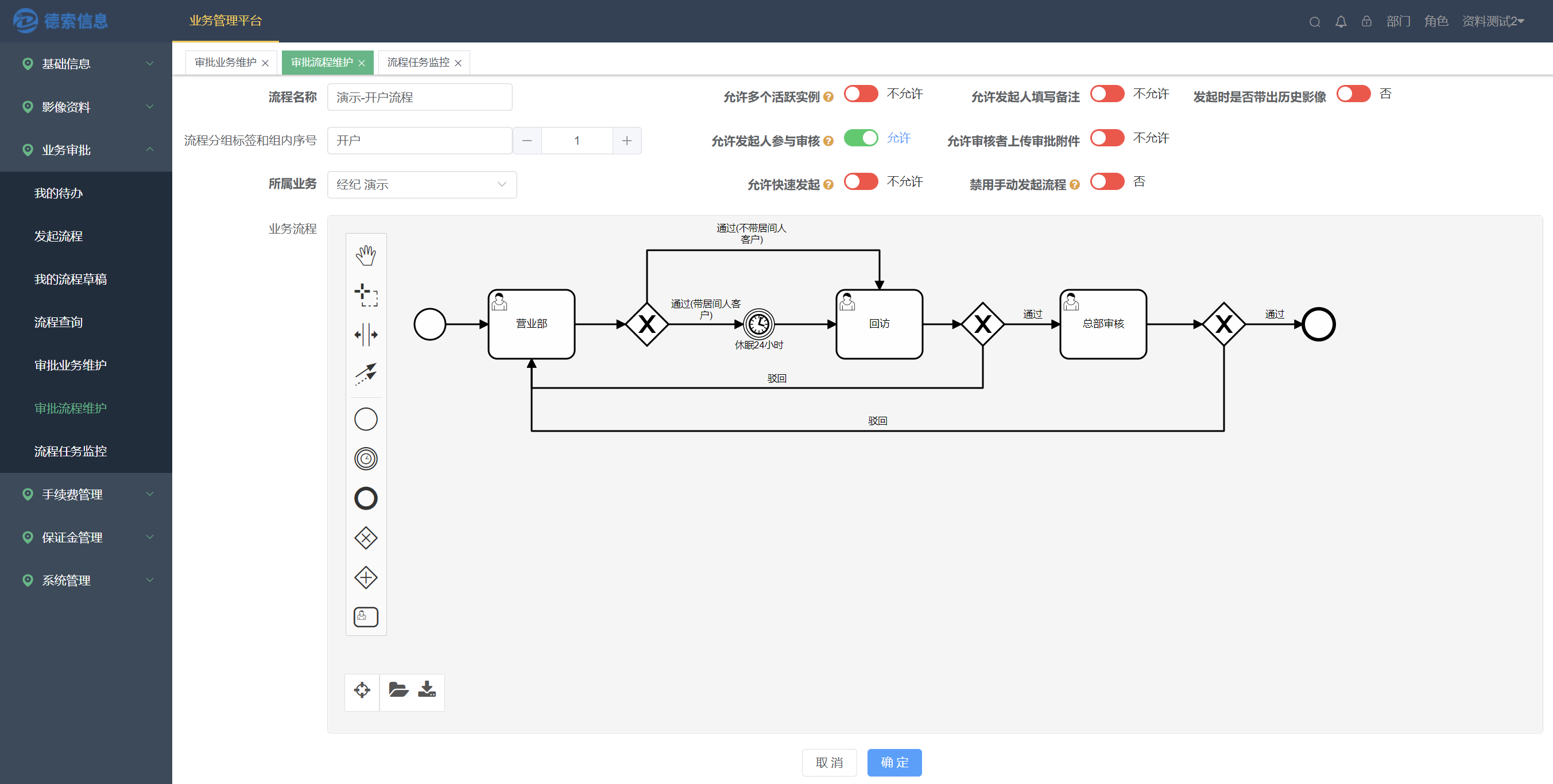The width and height of the screenshot is (1553, 784).
Task: Select the end event circle in diagram
Action: coord(1319,324)
